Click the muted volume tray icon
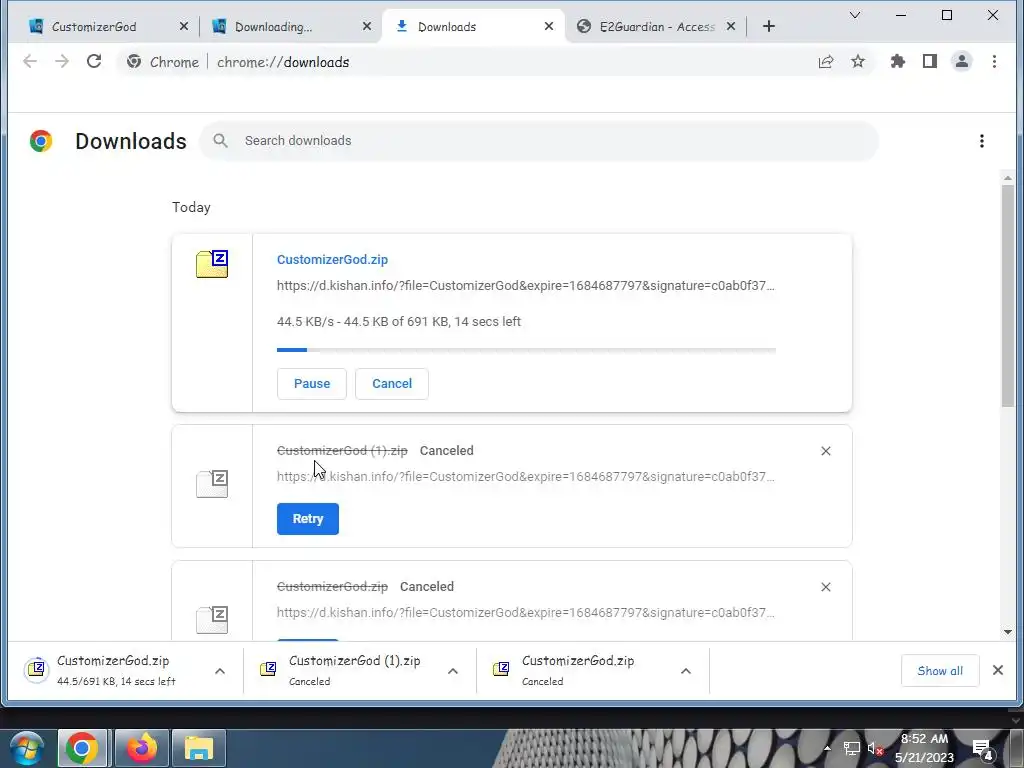This screenshot has height=768, width=1024. tap(875, 748)
